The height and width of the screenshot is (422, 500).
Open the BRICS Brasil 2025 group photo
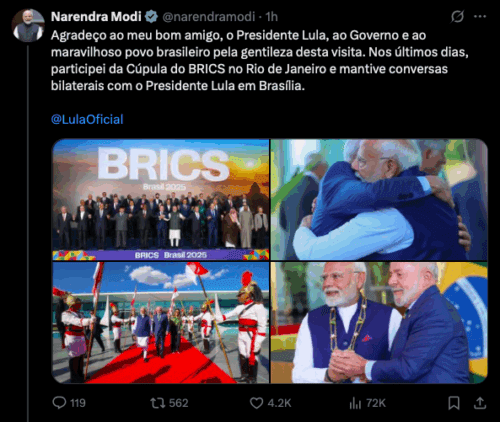point(161,200)
